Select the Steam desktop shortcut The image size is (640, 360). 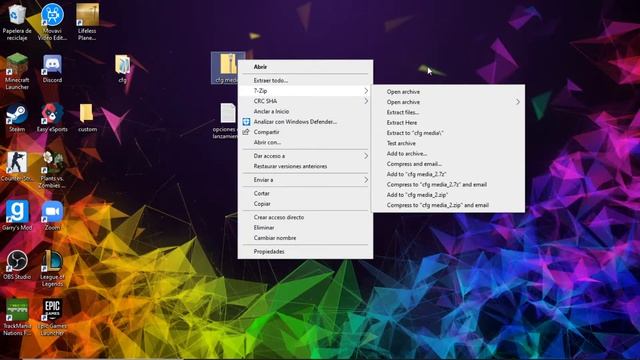[x=17, y=118]
